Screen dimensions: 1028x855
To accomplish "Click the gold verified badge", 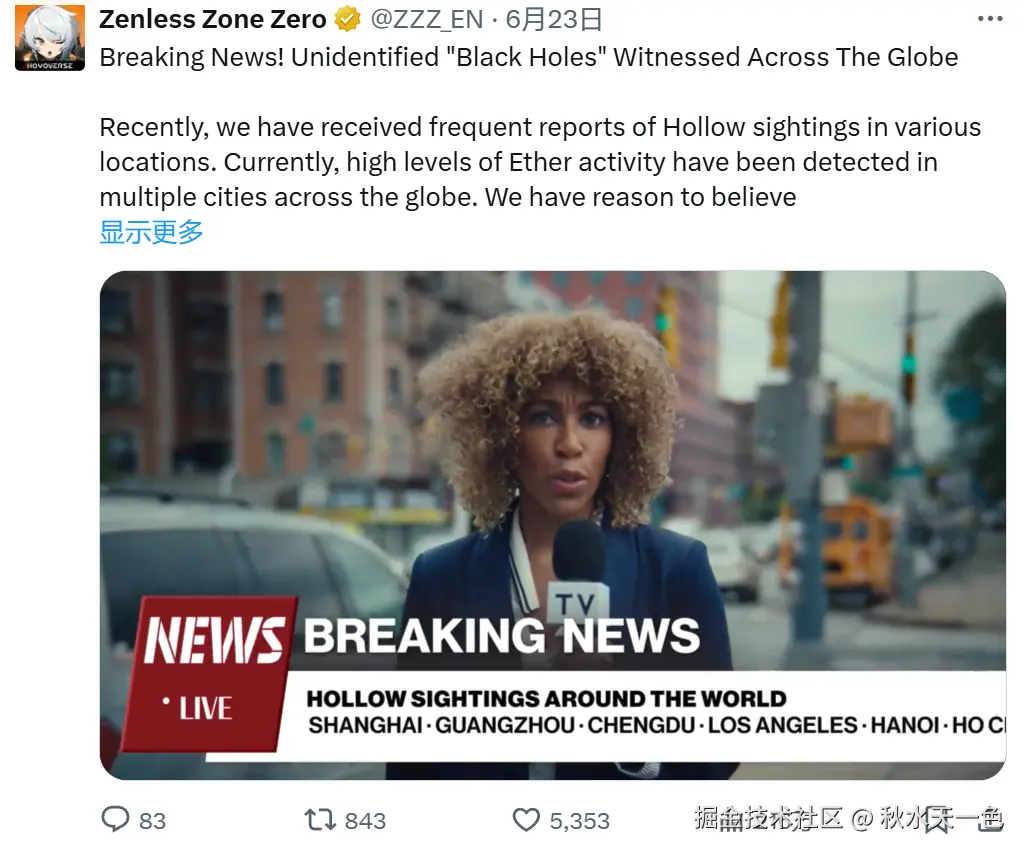I will [x=347, y=20].
